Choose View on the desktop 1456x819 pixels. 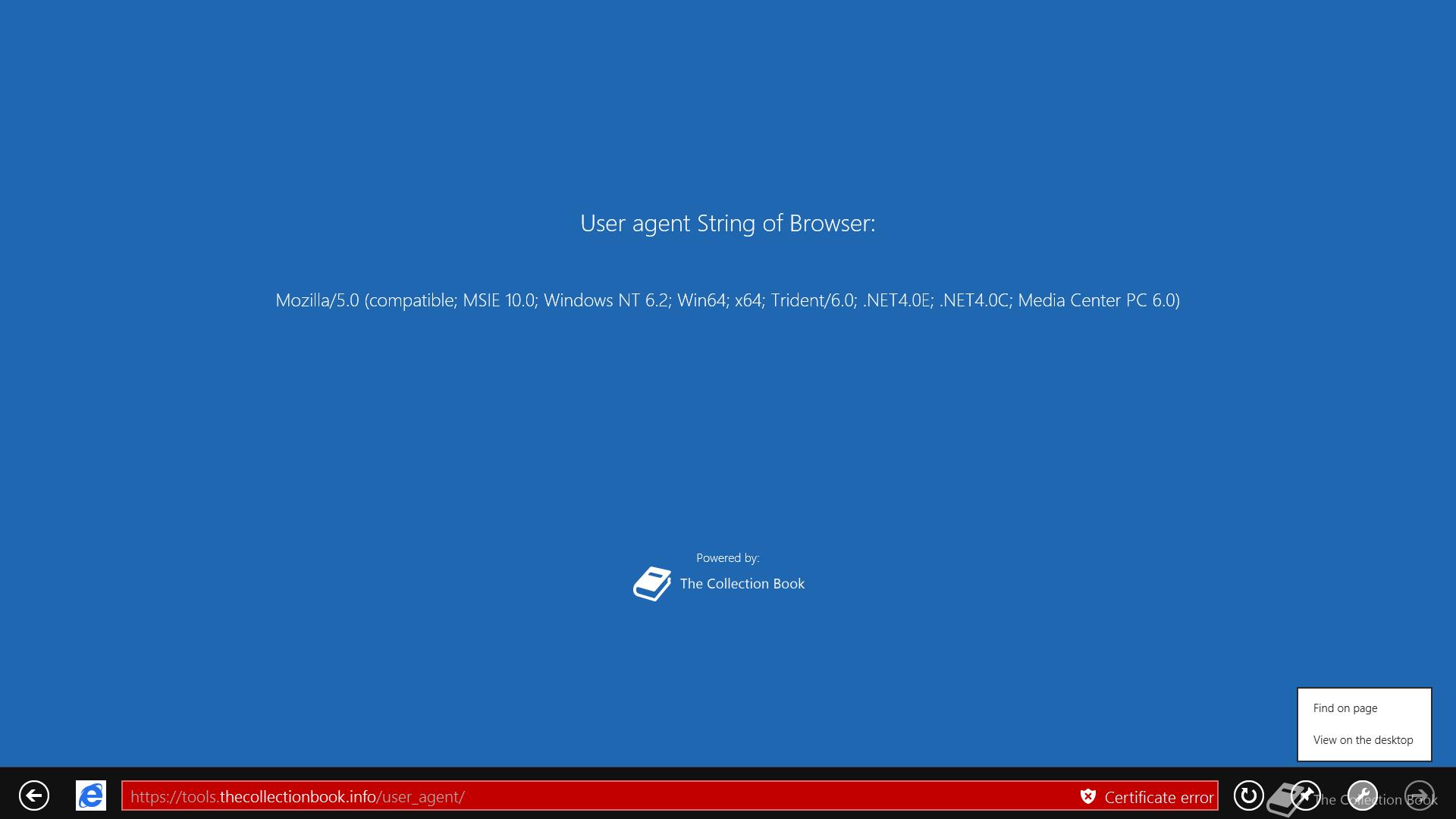[x=1364, y=739]
